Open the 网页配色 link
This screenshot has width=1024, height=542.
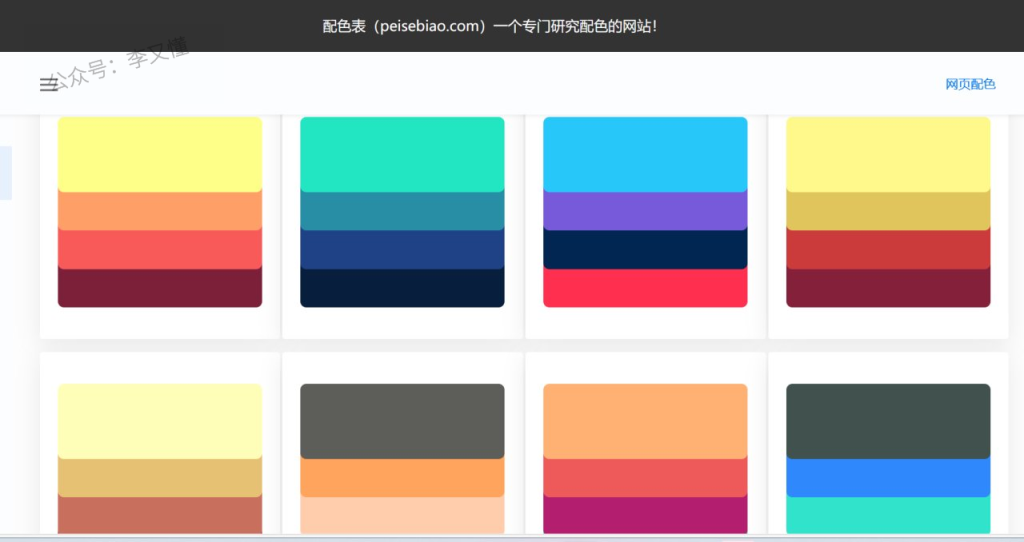coord(970,84)
